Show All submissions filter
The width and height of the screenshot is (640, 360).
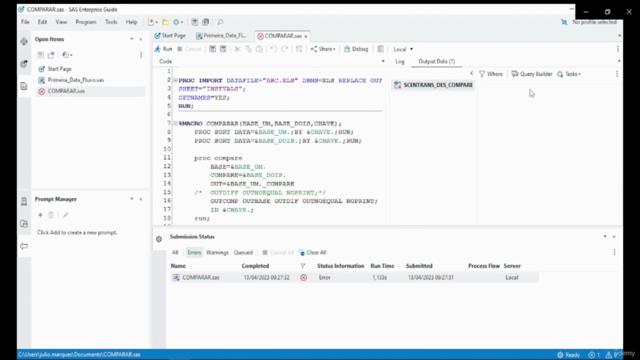coord(175,253)
